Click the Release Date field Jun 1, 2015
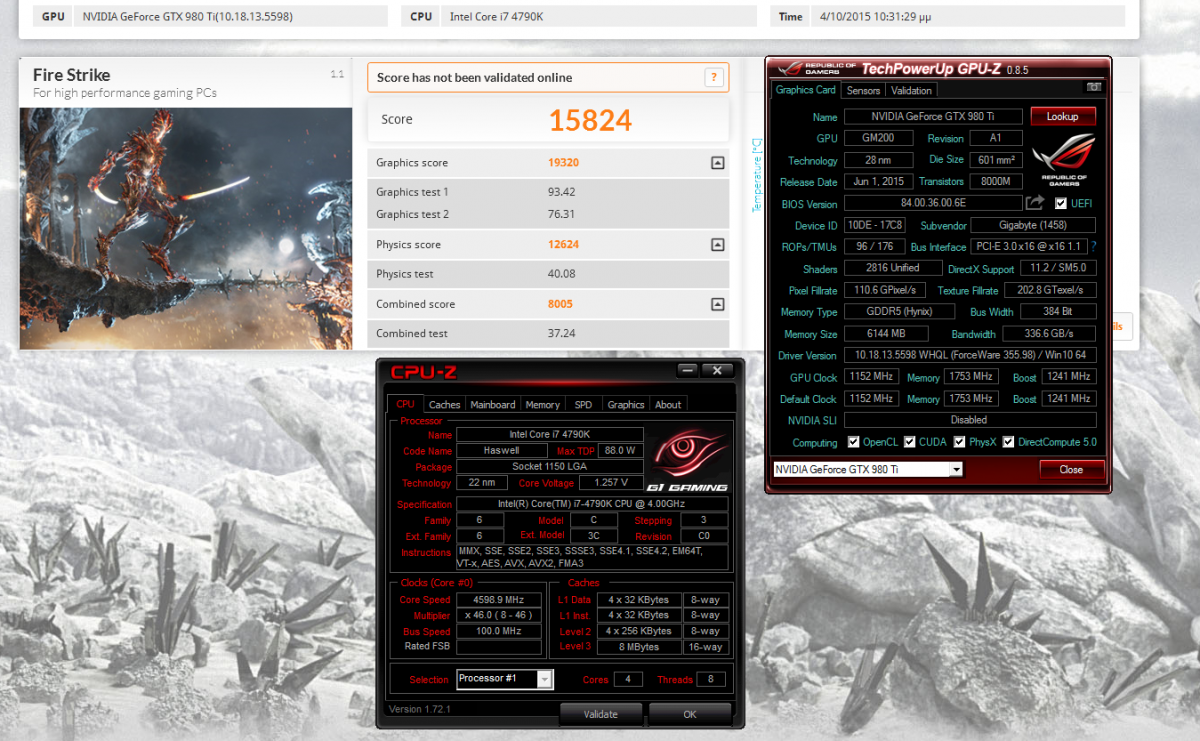 click(878, 182)
